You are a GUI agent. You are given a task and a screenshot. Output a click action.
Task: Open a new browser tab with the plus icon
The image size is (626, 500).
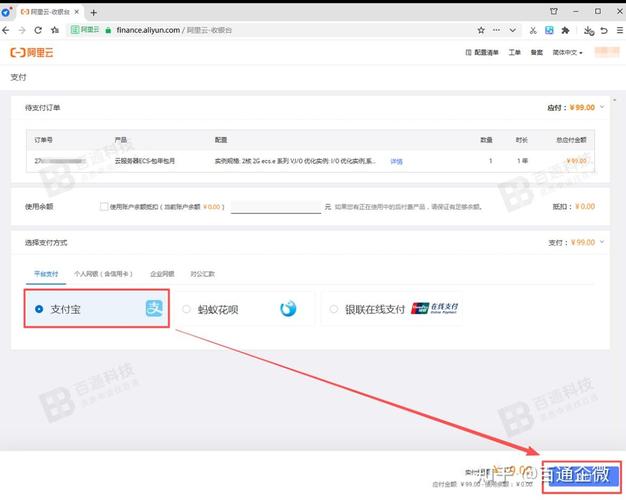tap(93, 13)
